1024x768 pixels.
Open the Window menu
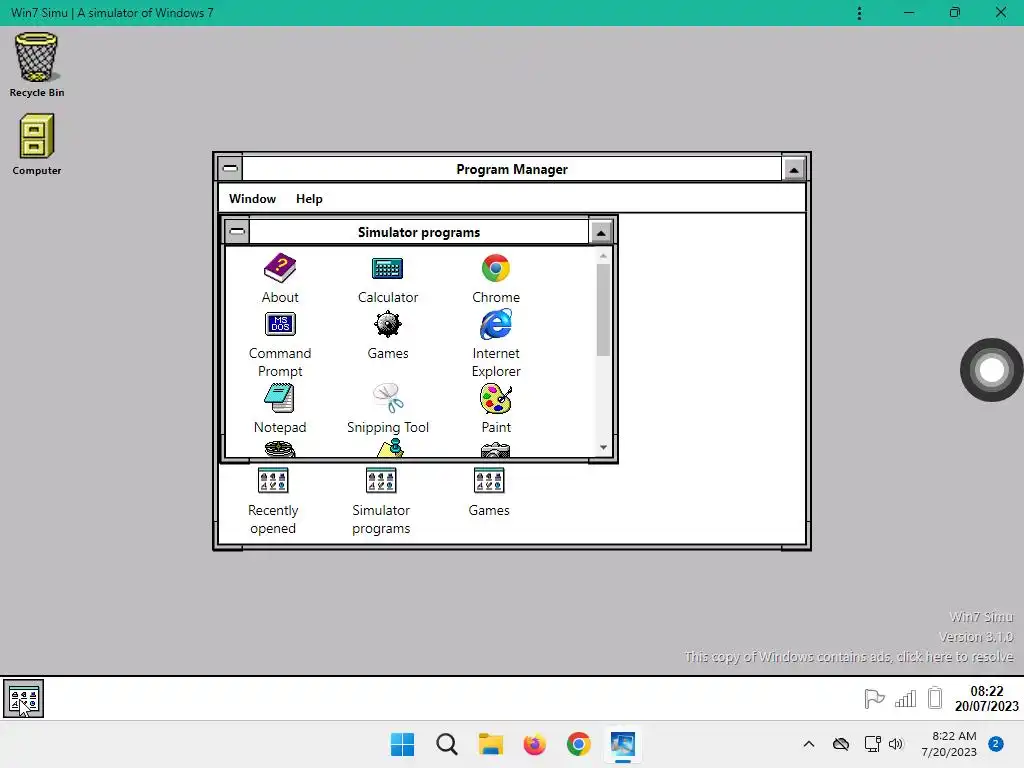[252, 199]
